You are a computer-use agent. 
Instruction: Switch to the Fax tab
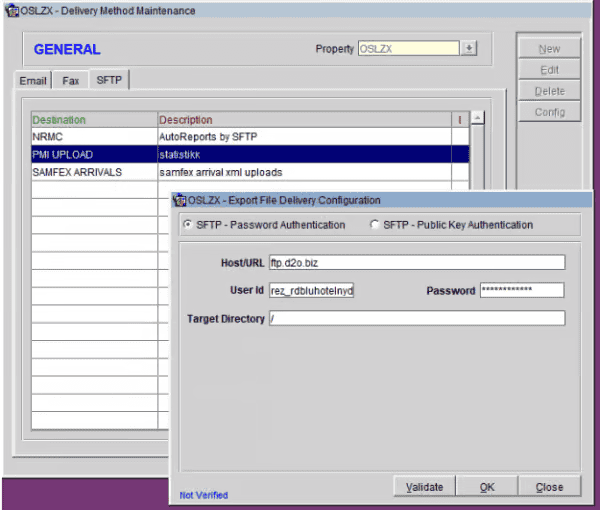pyautogui.click(x=71, y=81)
